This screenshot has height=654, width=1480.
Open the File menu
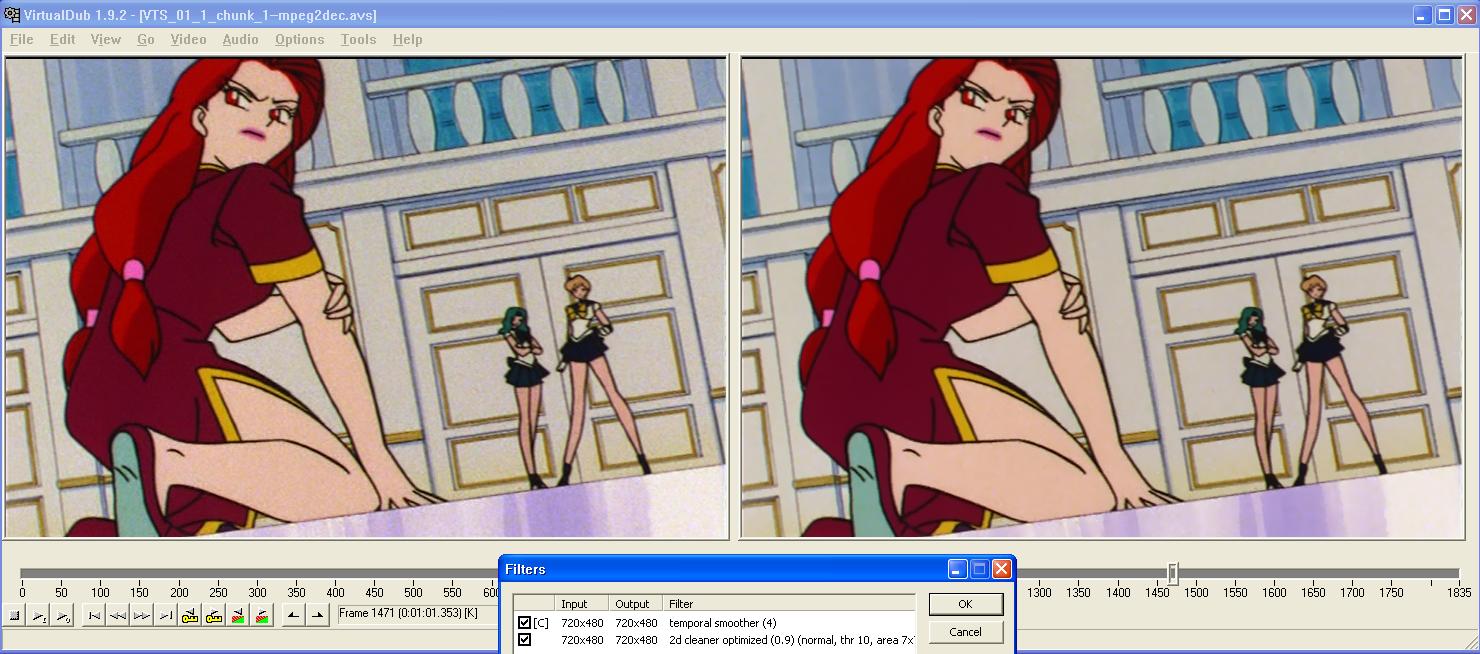21,39
